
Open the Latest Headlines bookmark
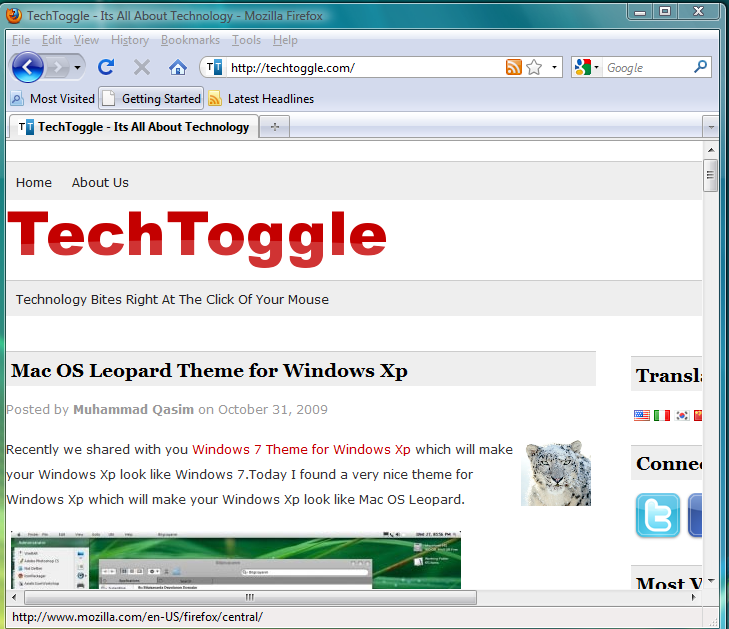tap(261, 99)
